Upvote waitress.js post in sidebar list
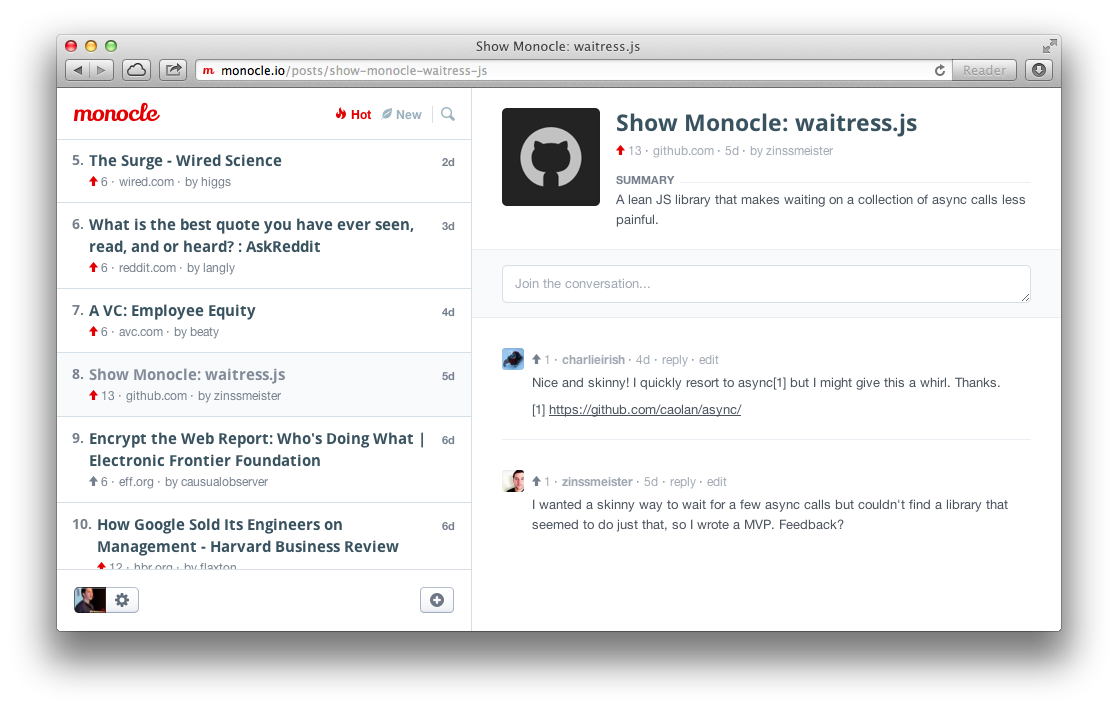Image resolution: width=1118 pixels, height=710 pixels. pos(93,396)
